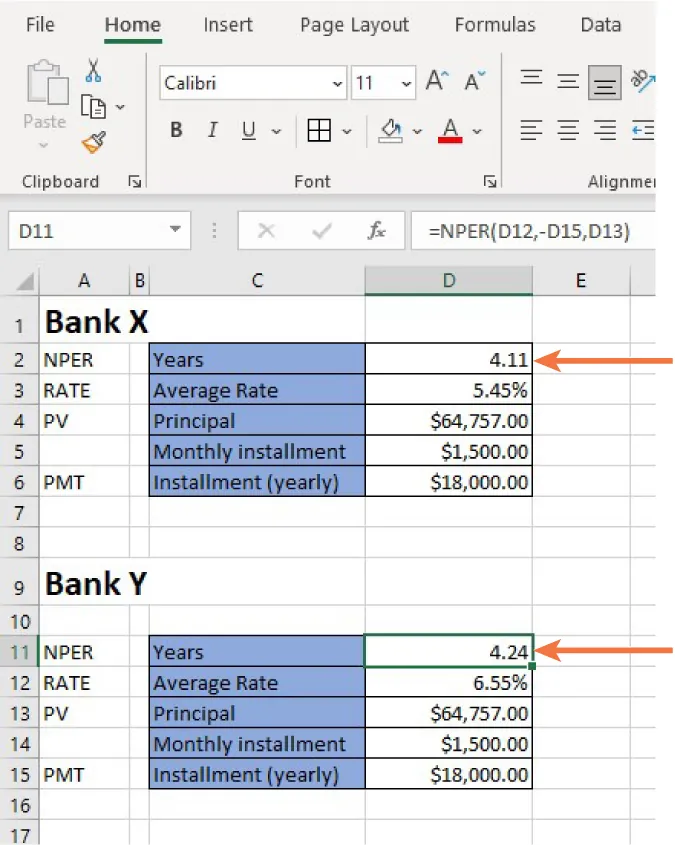
Task: Increase font size with the larger A
Action: (x=437, y=82)
